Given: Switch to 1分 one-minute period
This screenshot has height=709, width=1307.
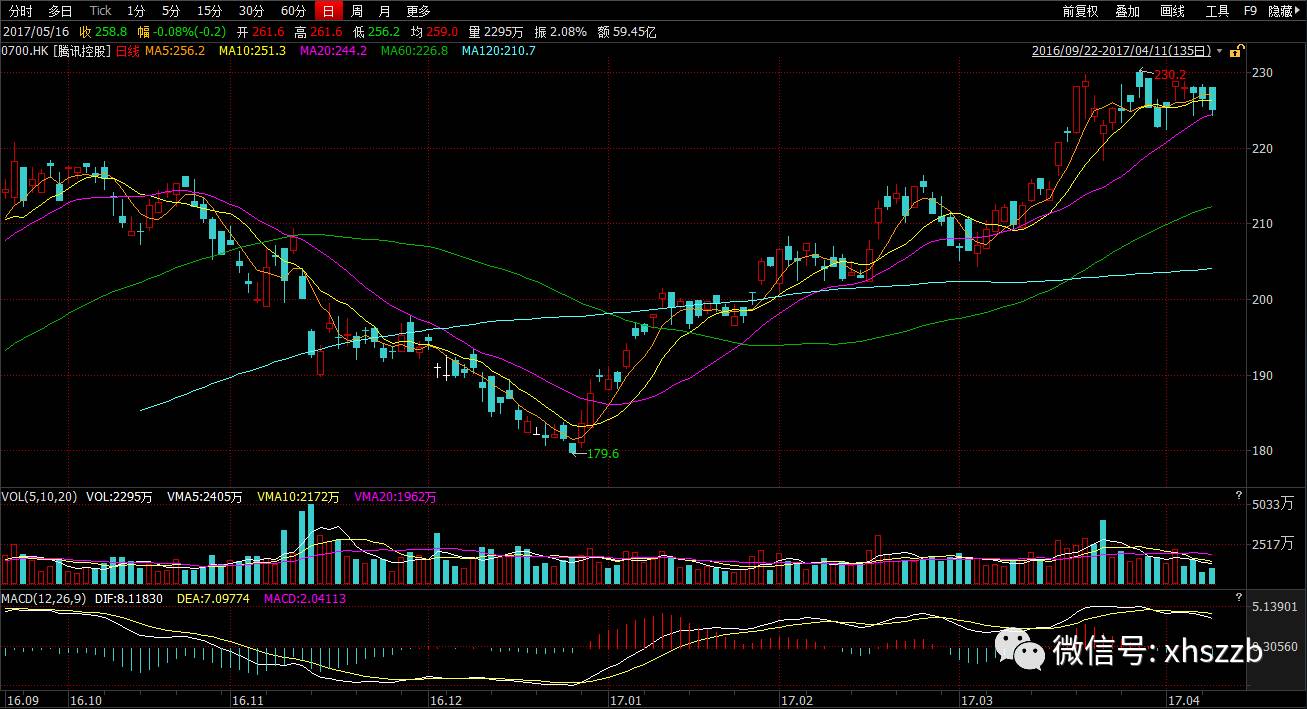Looking at the screenshot, I should coord(136,11).
